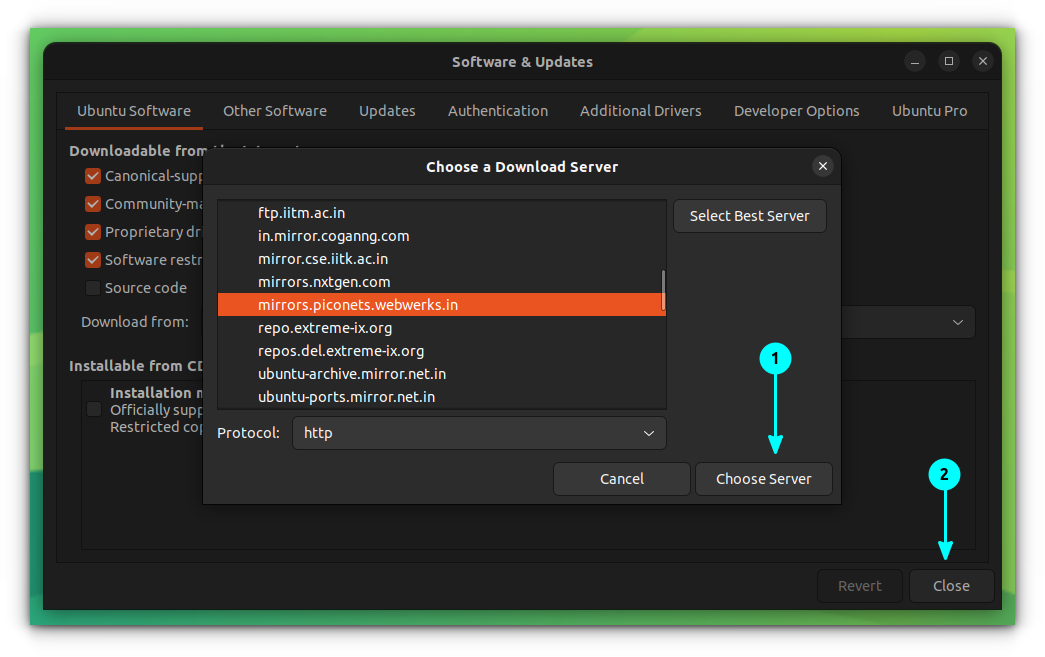Enable the Source code checkbox
The width and height of the screenshot is (1045, 657).
[93, 288]
